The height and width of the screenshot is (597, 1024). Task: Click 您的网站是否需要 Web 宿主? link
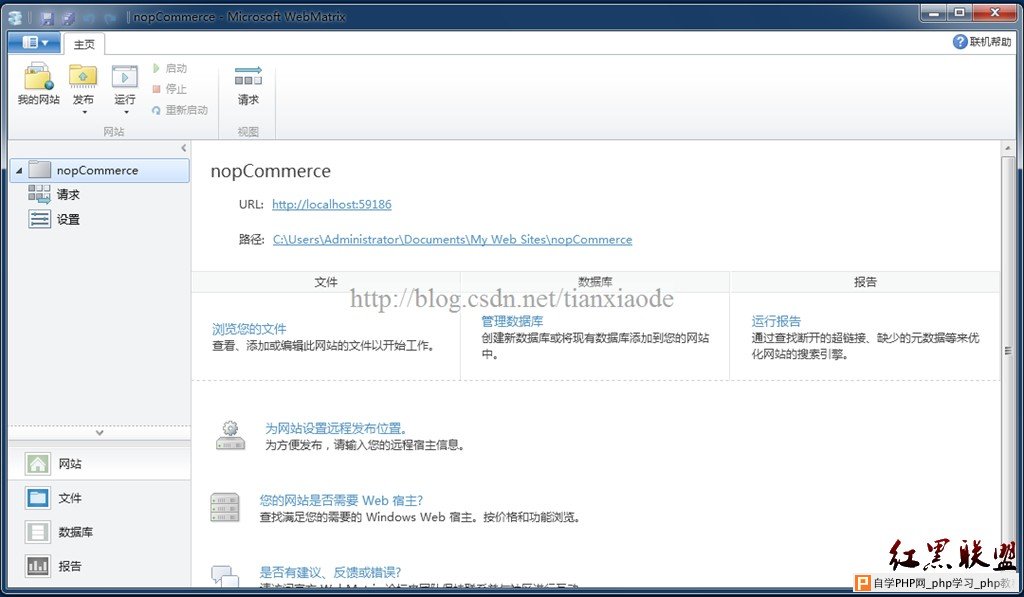[341, 500]
